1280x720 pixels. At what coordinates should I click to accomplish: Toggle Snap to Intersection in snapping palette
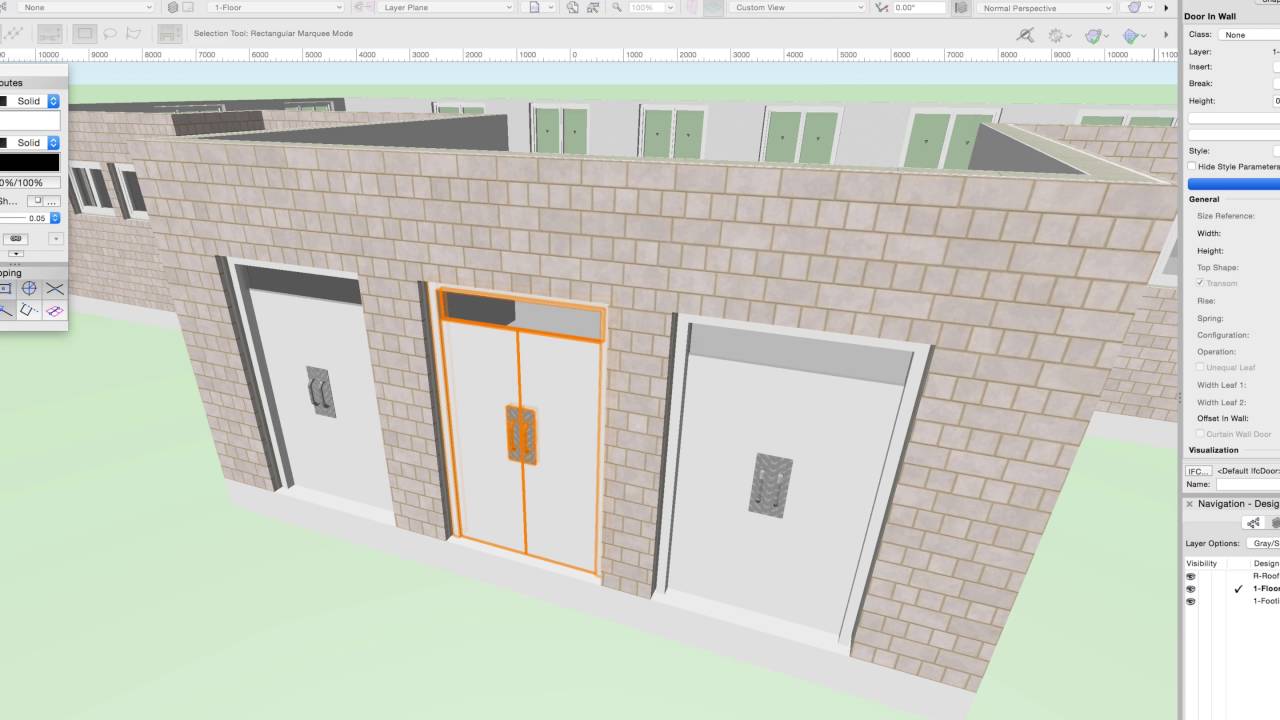coord(55,289)
